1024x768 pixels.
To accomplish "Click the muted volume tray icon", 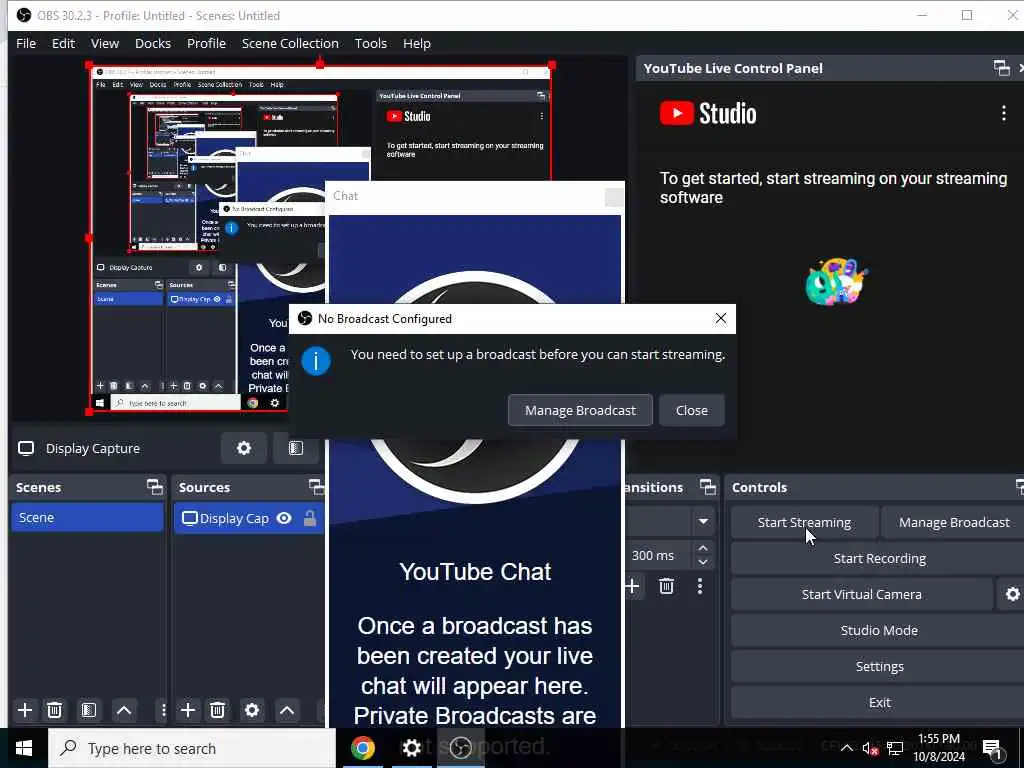I will pos(870,748).
